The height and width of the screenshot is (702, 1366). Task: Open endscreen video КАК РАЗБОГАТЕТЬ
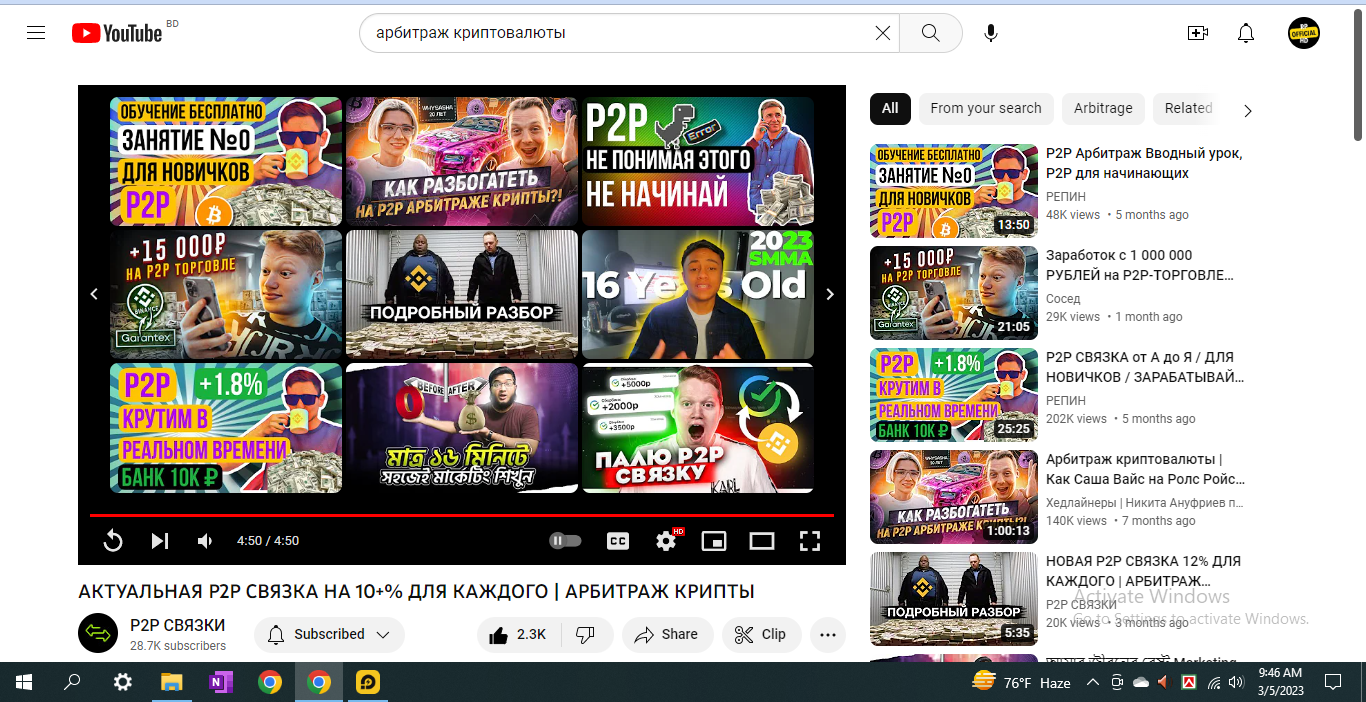pyautogui.click(x=462, y=161)
